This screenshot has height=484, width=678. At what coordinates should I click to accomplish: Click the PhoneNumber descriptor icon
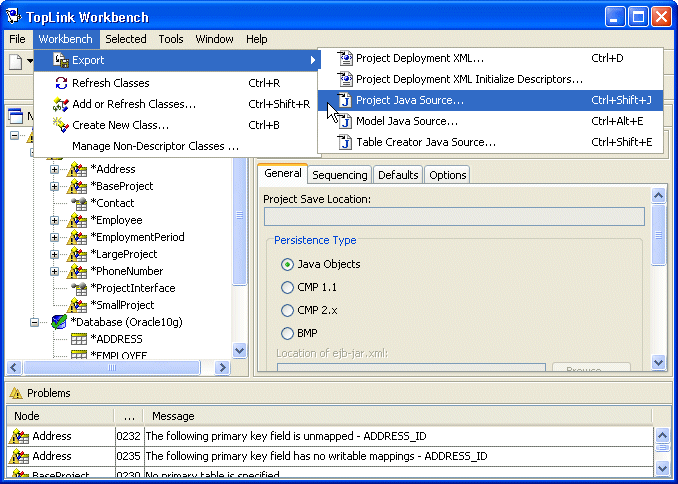(x=77, y=271)
